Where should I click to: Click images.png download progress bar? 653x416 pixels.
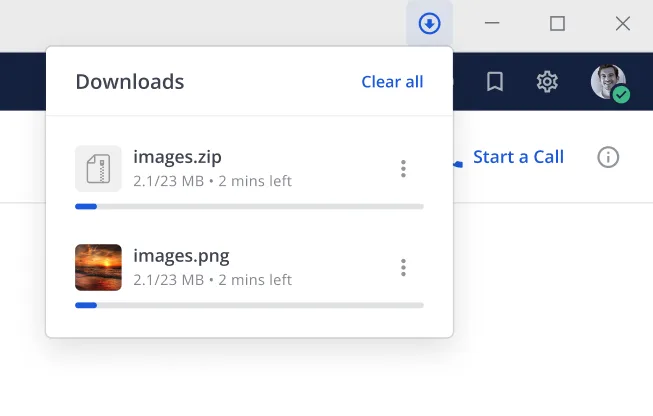[x=249, y=305]
